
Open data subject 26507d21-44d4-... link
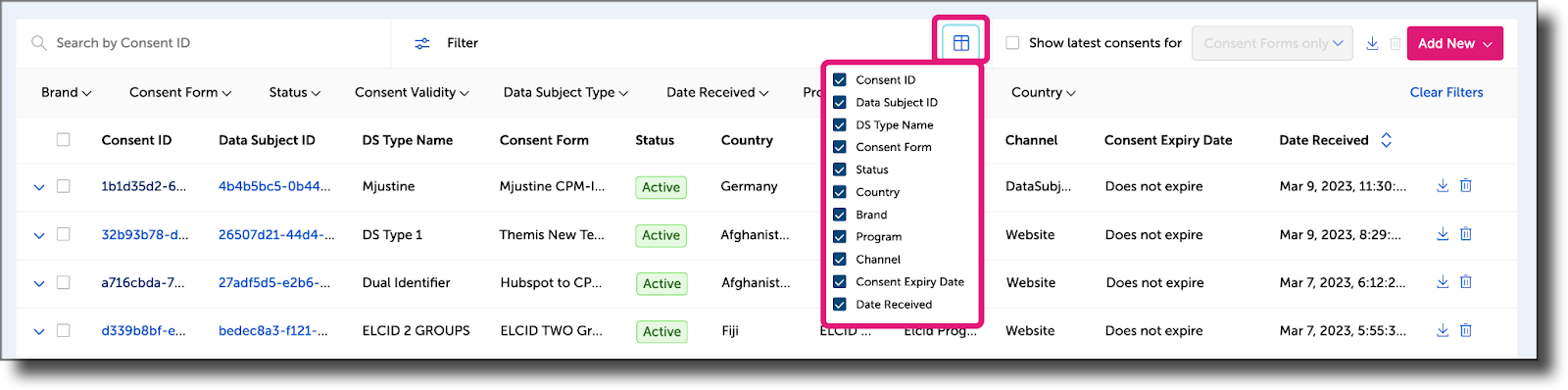pyautogui.click(x=276, y=234)
